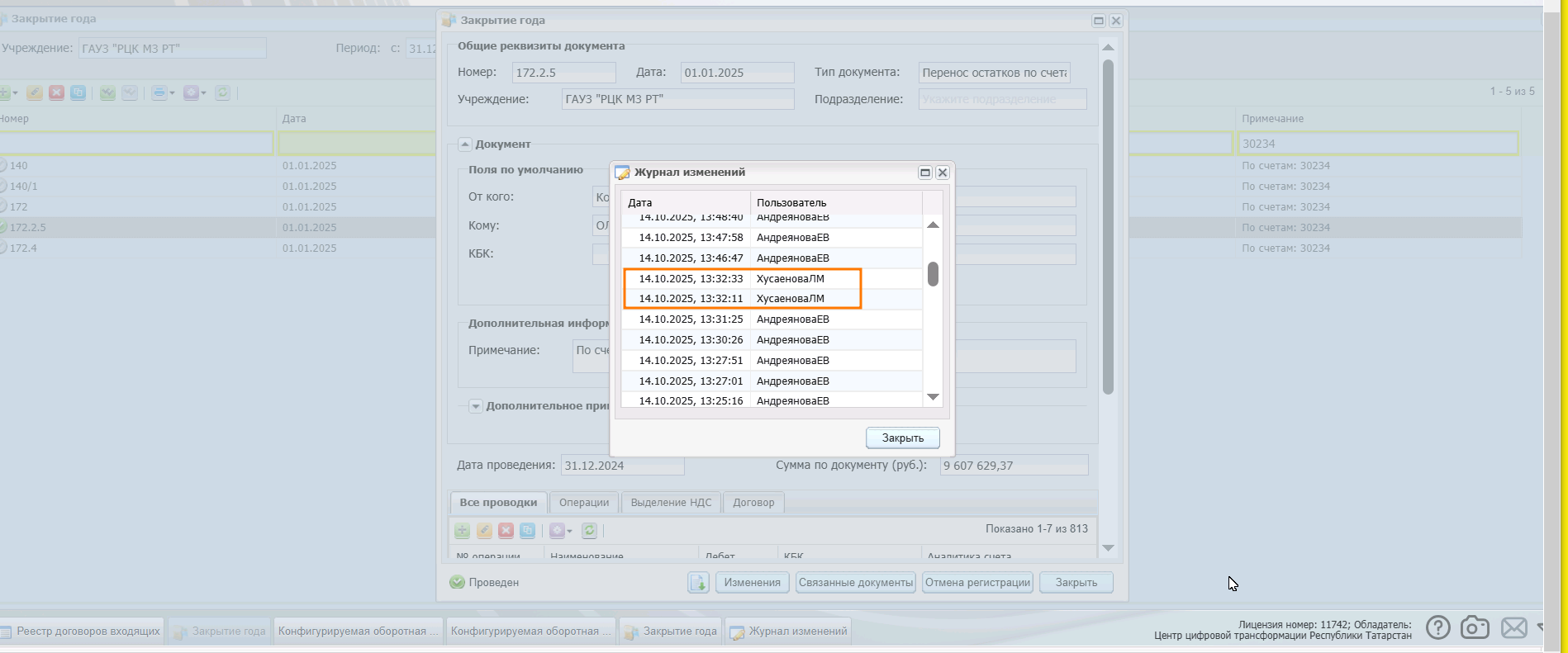Click the Отмена регистрации button
The image size is (1568, 653).
click(977, 583)
